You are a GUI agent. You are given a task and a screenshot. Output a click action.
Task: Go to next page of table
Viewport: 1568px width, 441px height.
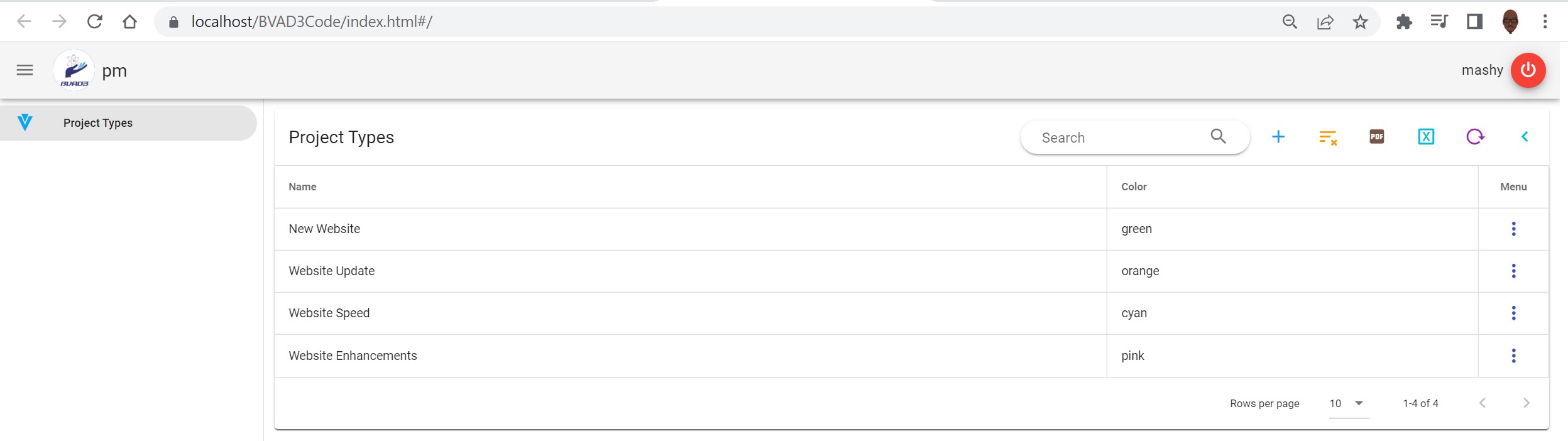pyautogui.click(x=1526, y=403)
